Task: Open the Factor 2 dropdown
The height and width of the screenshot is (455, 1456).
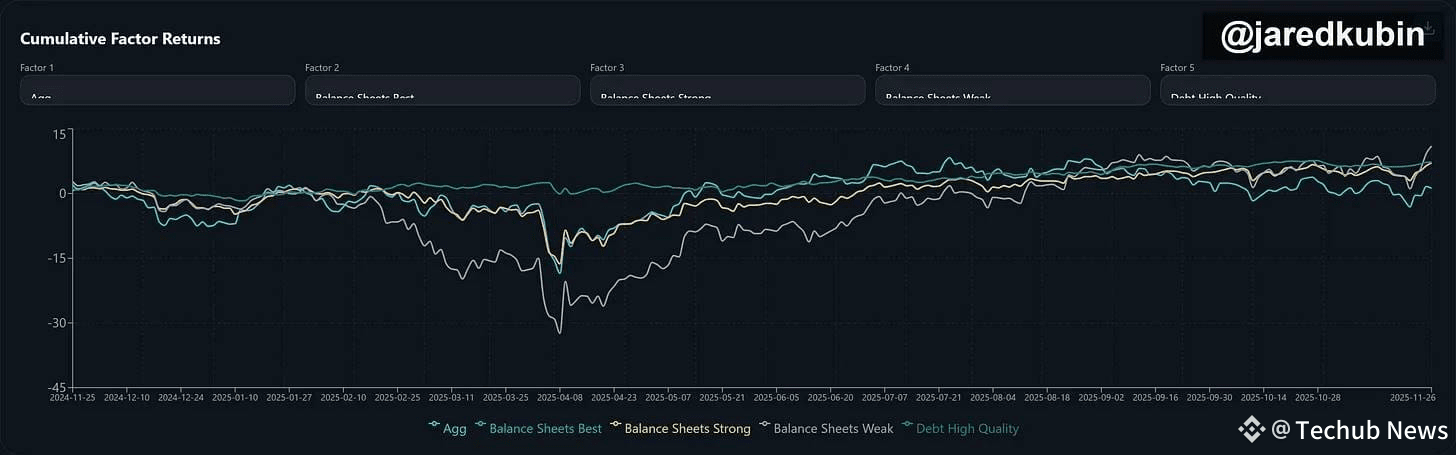Action: point(442,91)
